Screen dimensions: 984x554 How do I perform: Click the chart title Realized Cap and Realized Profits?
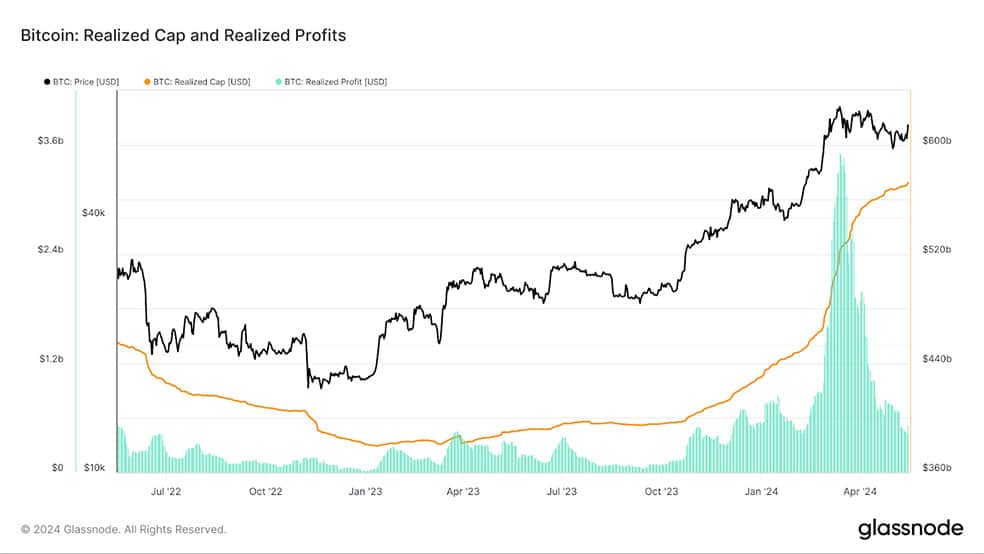(x=183, y=35)
